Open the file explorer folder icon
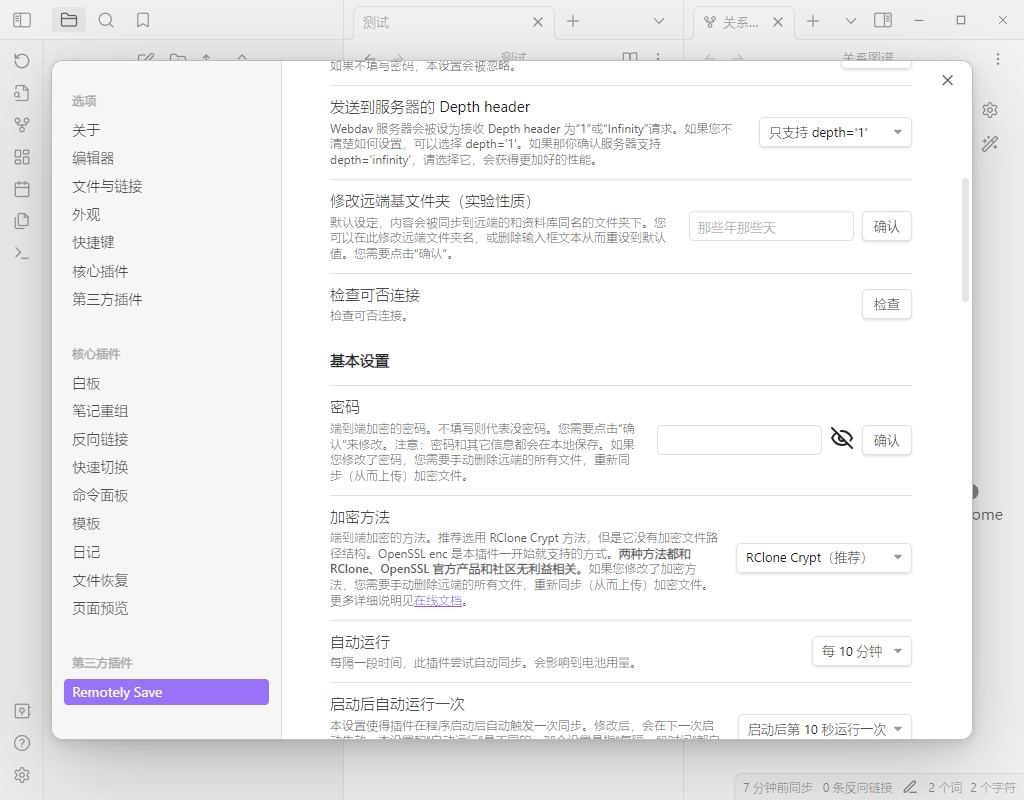This screenshot has height=800, width=1024. pyautogui.click(x=69, y=20)
